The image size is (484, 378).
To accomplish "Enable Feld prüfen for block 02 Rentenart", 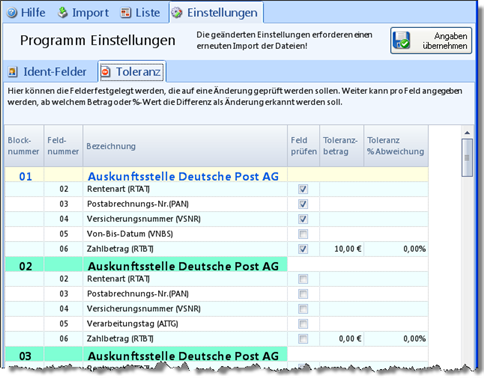I will (303, 279).
